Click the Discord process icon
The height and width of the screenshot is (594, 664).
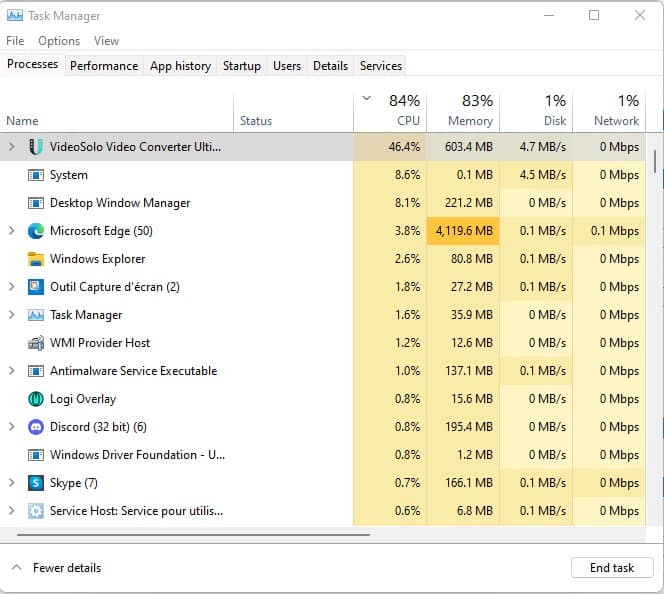click(36, 427)
